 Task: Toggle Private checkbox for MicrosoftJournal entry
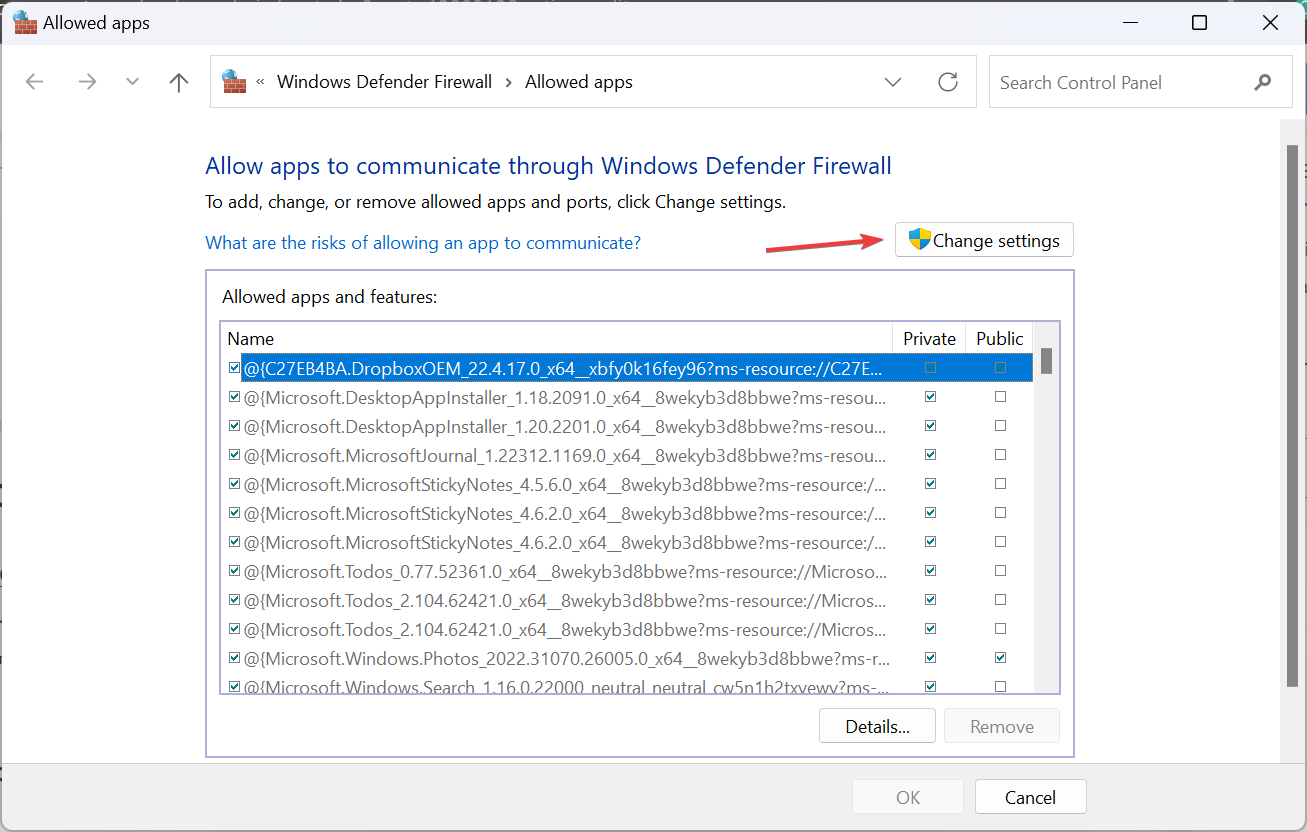tap(931, 455)
